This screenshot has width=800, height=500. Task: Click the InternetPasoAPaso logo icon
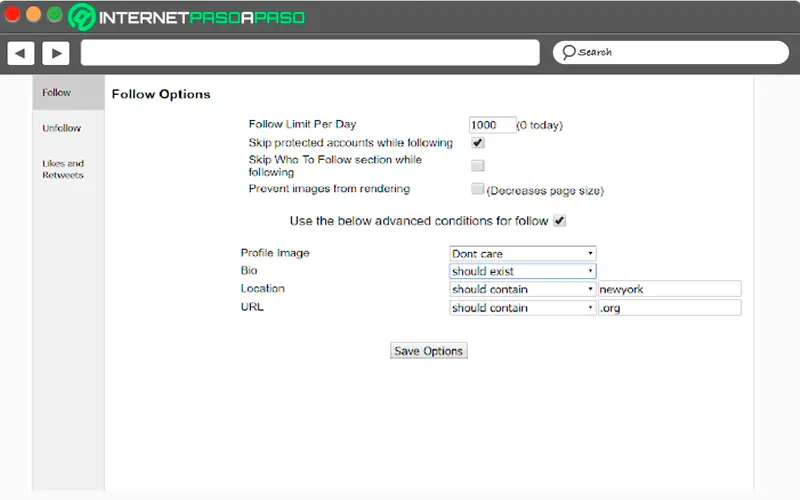81,17
